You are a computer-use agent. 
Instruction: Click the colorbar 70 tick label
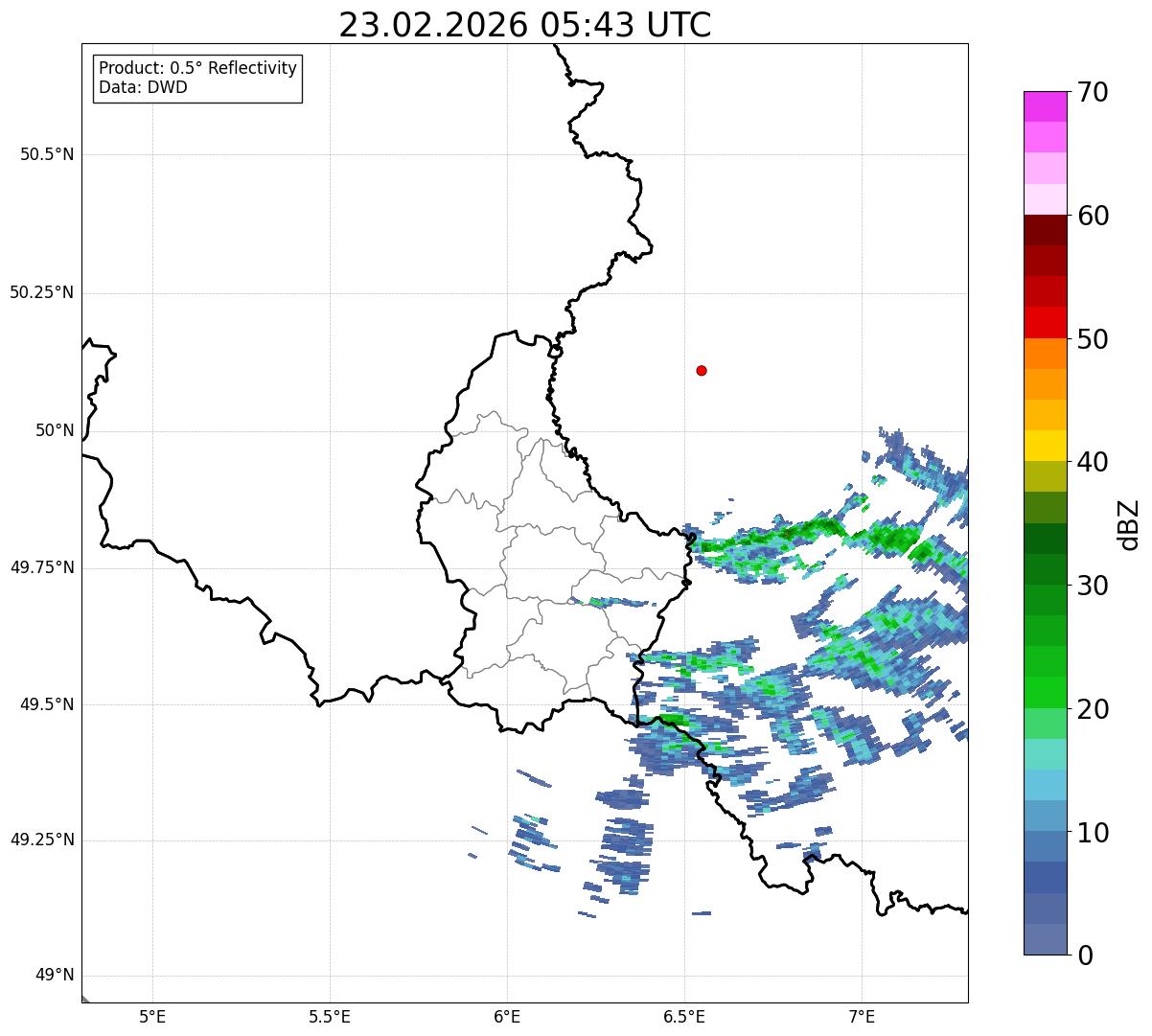pyautogui.click(x=1092, y=92)
